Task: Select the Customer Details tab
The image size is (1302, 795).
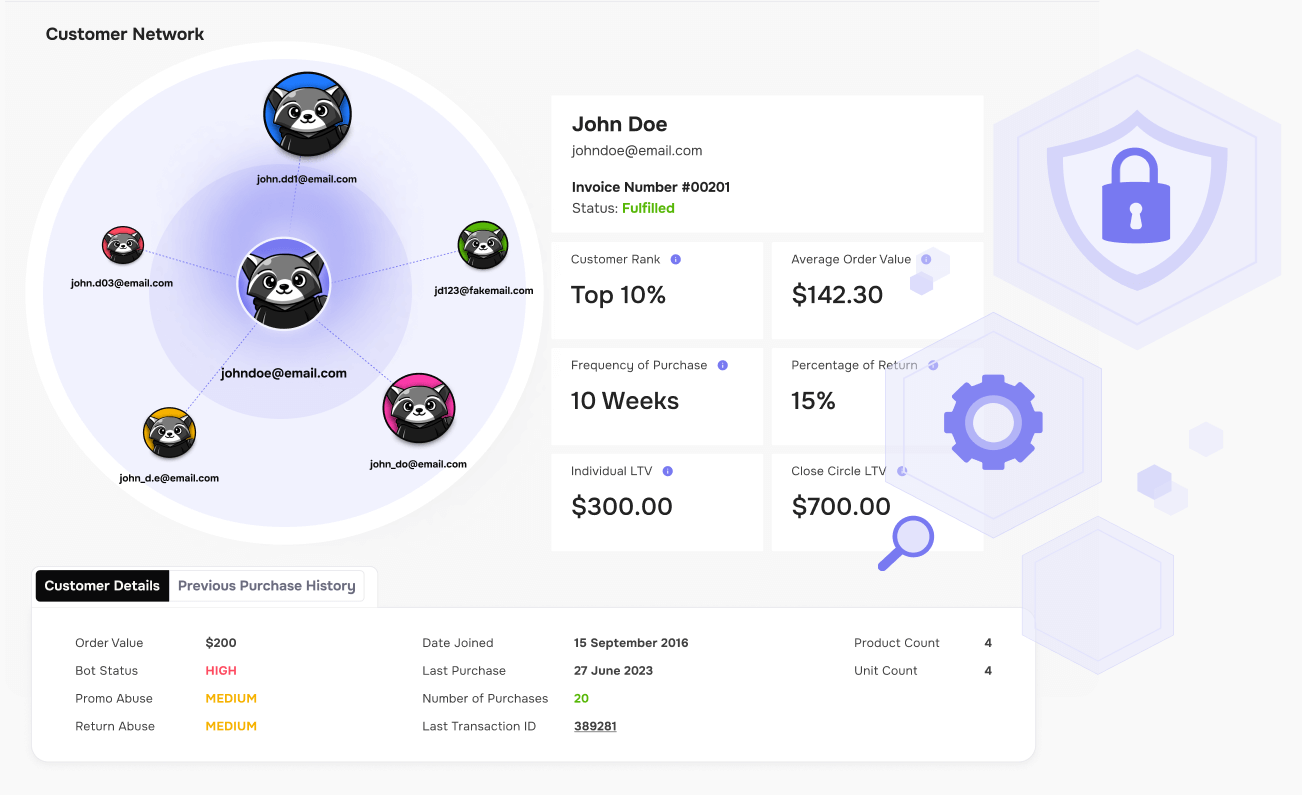Action: (x=102, y=586)
